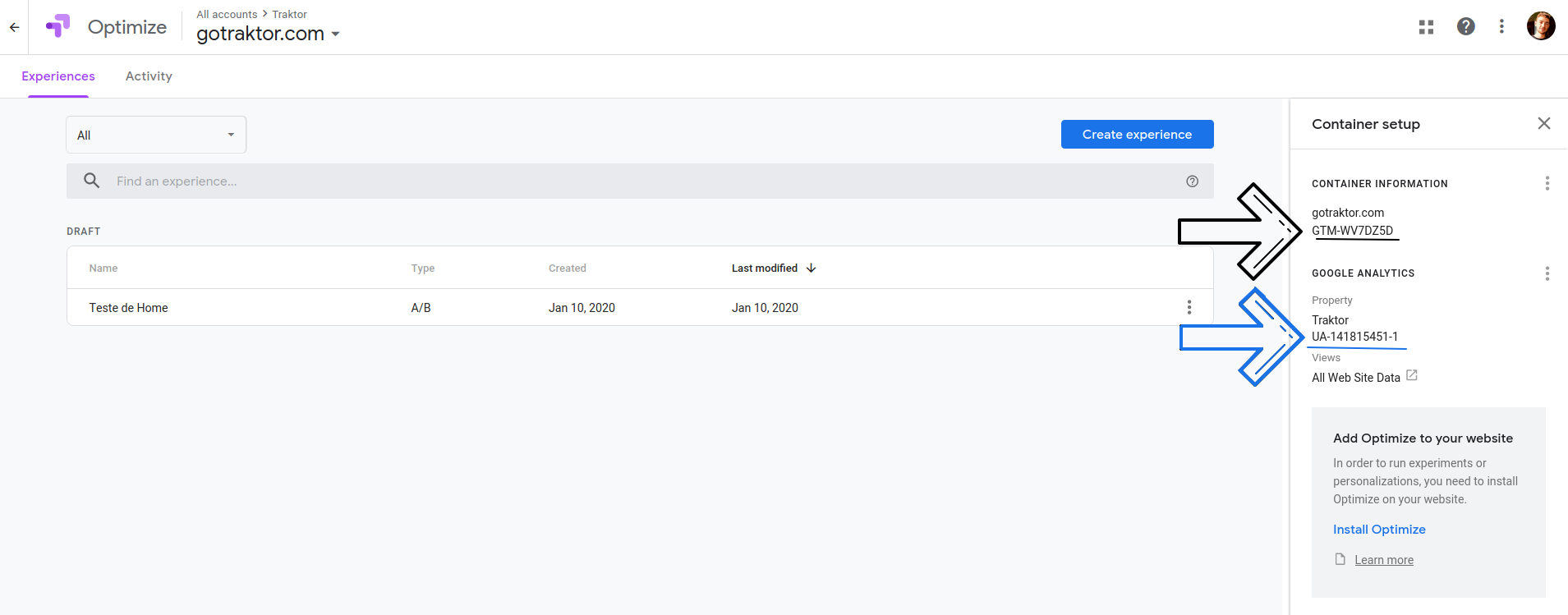The height and width of the screenshot is (615, 1568).
Task: Go back using the left arrow
Action: coord(15,27)
